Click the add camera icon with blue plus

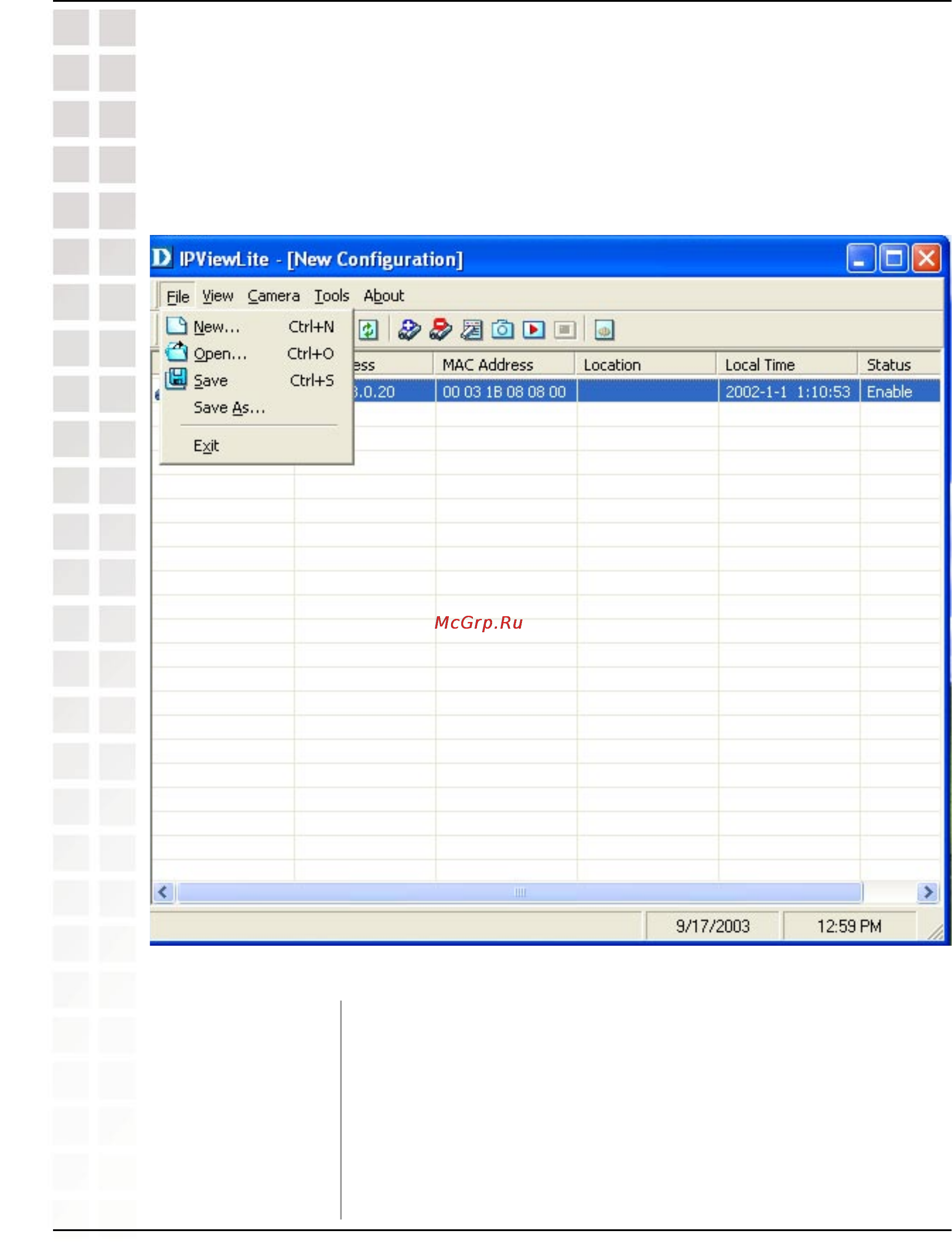pyautogui.click(x=409, y=330)
